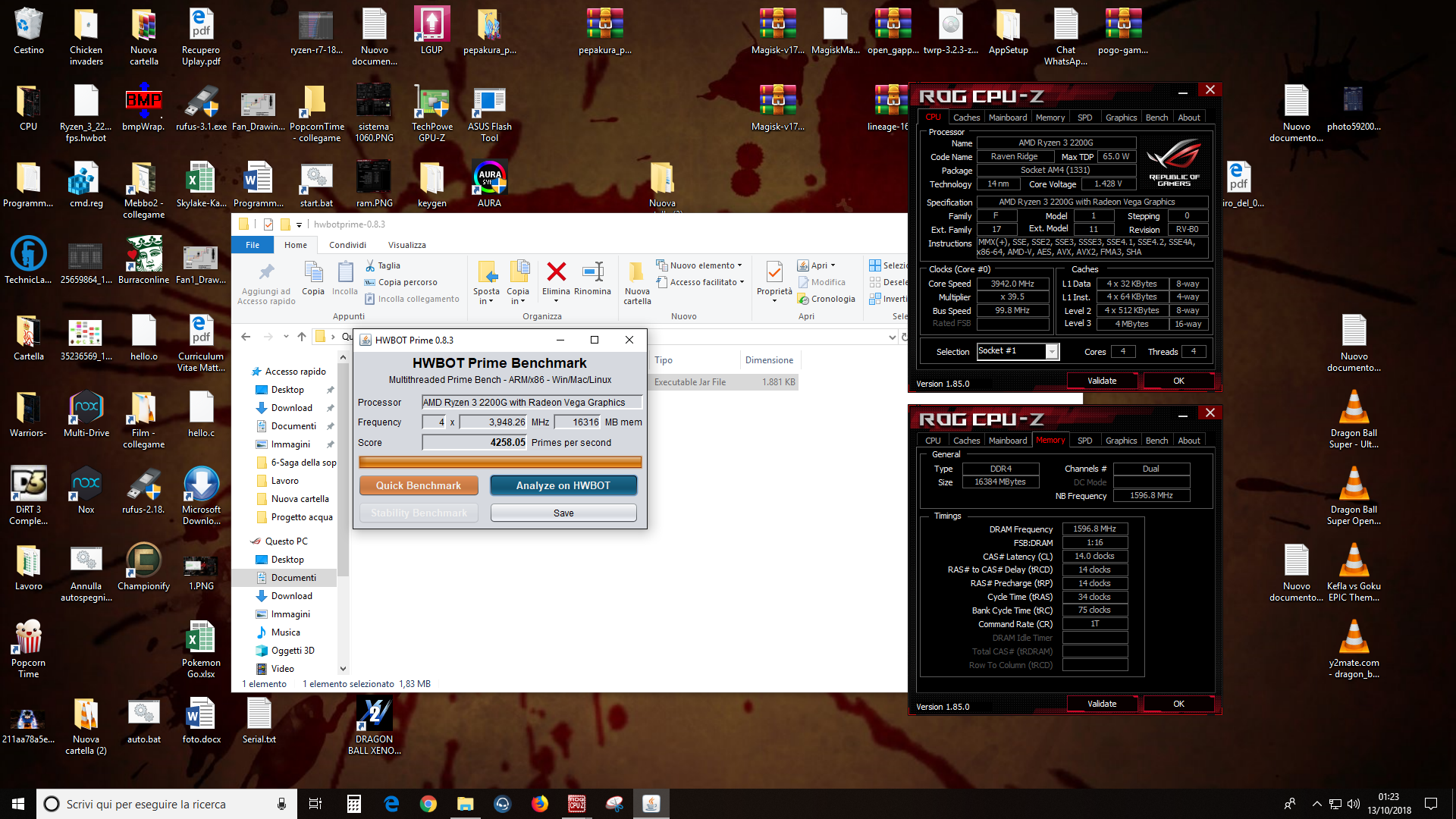1456x819 pixels.
Task: Click OK in lower CPU-Z window
Action: point(1178,704)
